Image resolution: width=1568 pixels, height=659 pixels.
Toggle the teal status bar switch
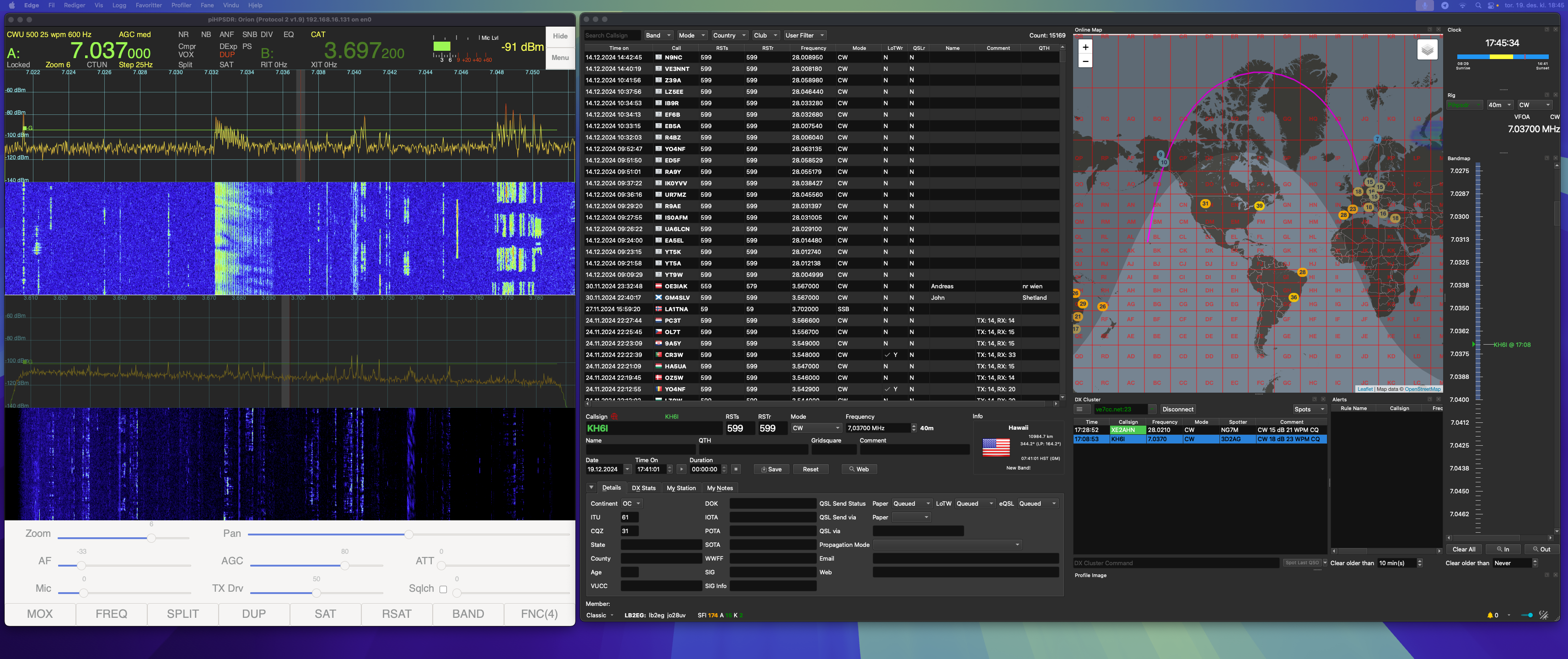[x=1527, y=615]
